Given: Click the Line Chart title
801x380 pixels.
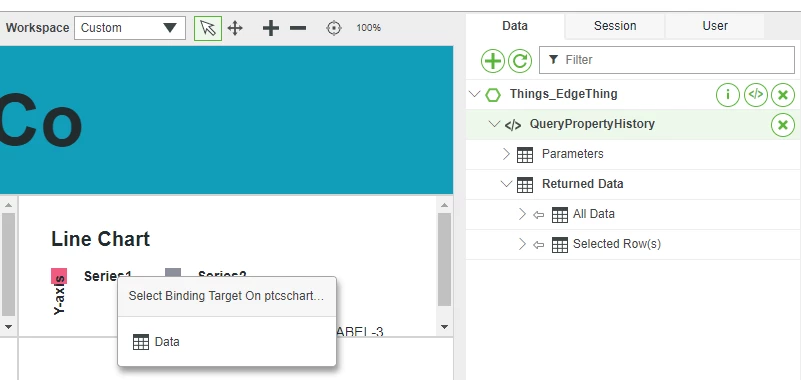Looking at the screenshot, I should [x=101, y=239].
